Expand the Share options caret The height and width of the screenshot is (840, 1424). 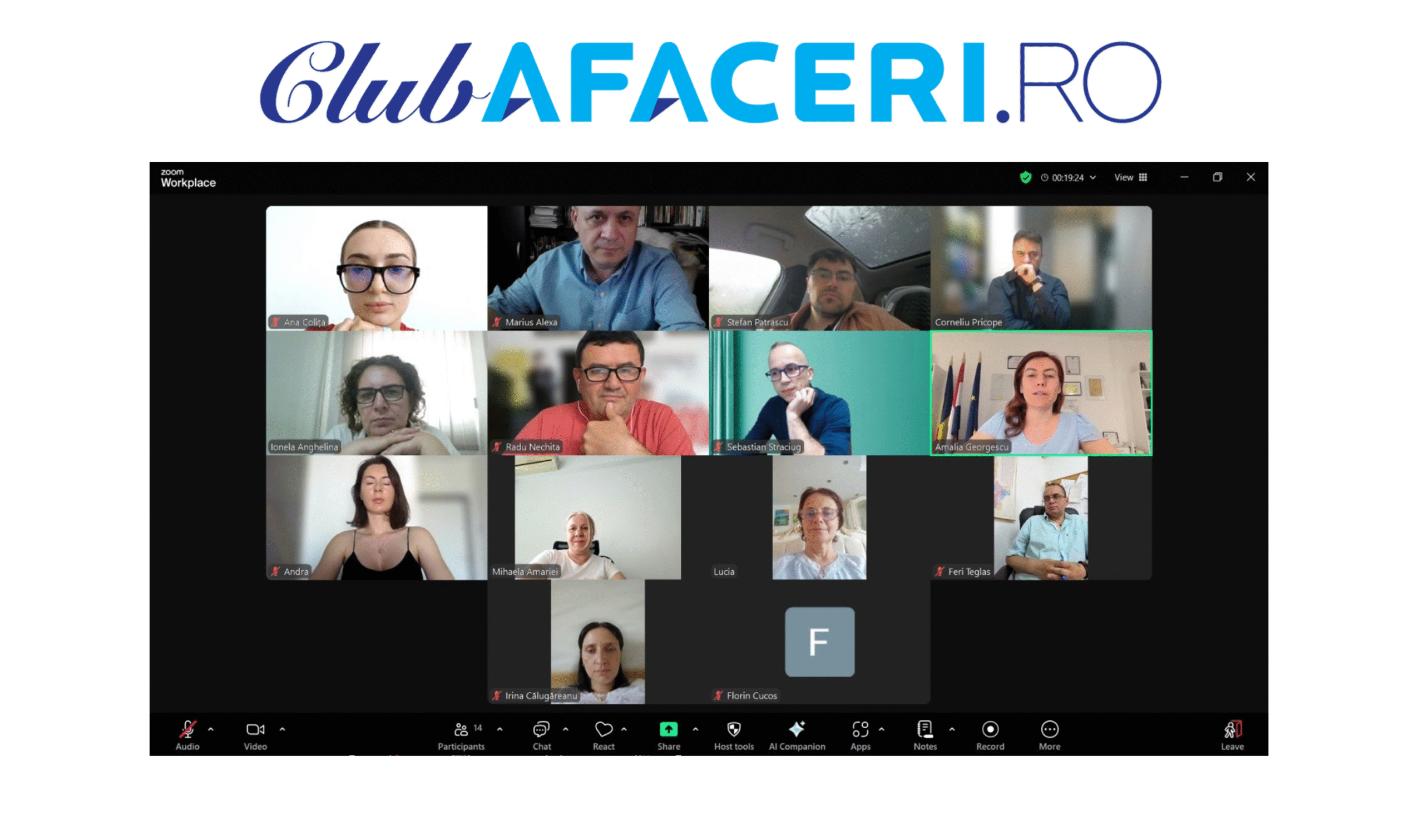(x=696, y=729)
